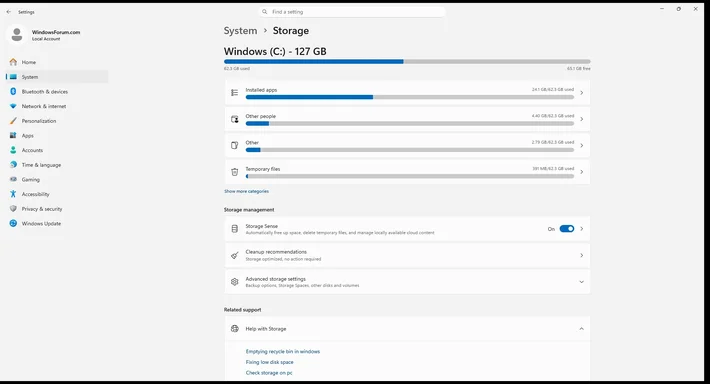Go back using the arrow icon
The height and width of the screenshot is (384, 710).
(9, 12)
